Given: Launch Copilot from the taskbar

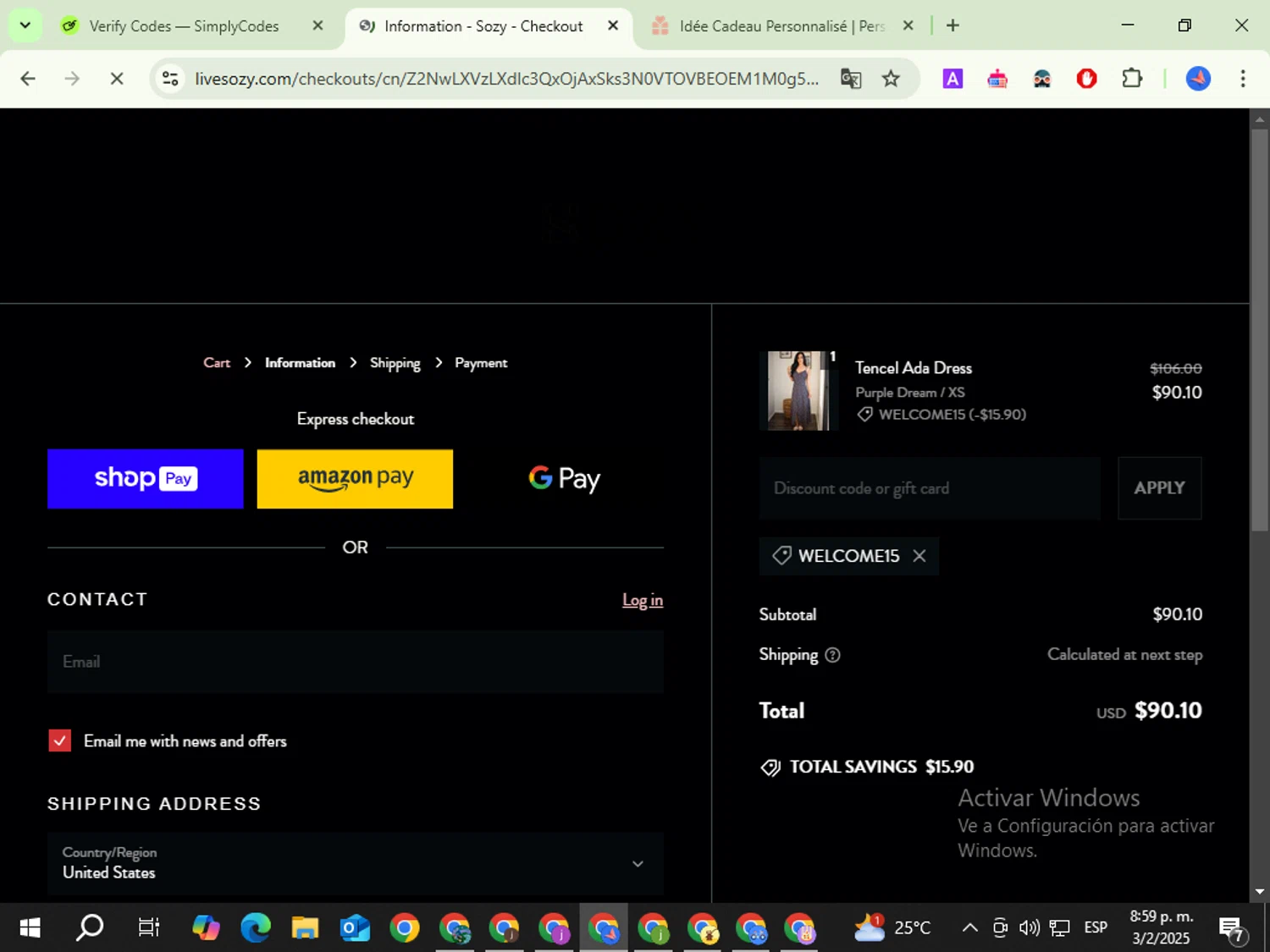Looking at the screenshot, I should pos(206,928).
